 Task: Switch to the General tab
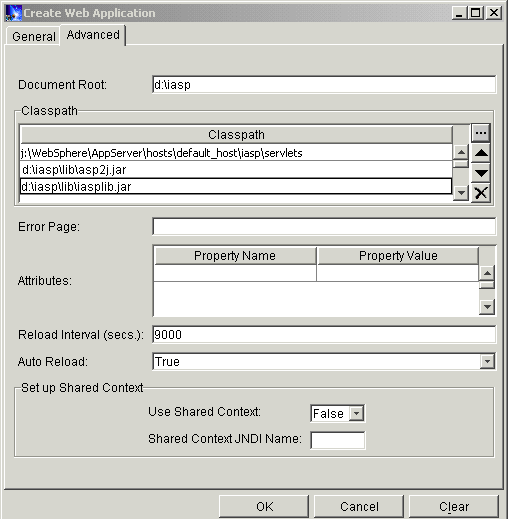click(x=33, y=36)
